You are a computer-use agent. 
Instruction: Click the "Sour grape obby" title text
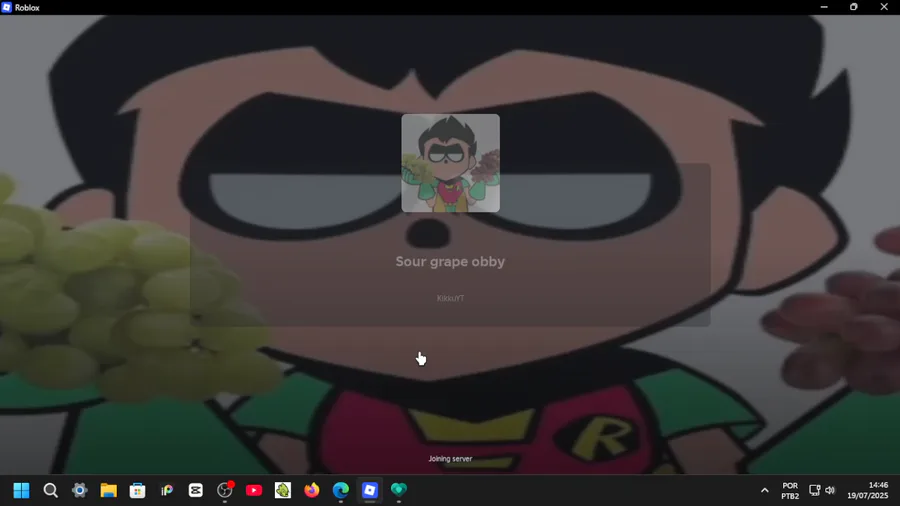tap(450, 262)
